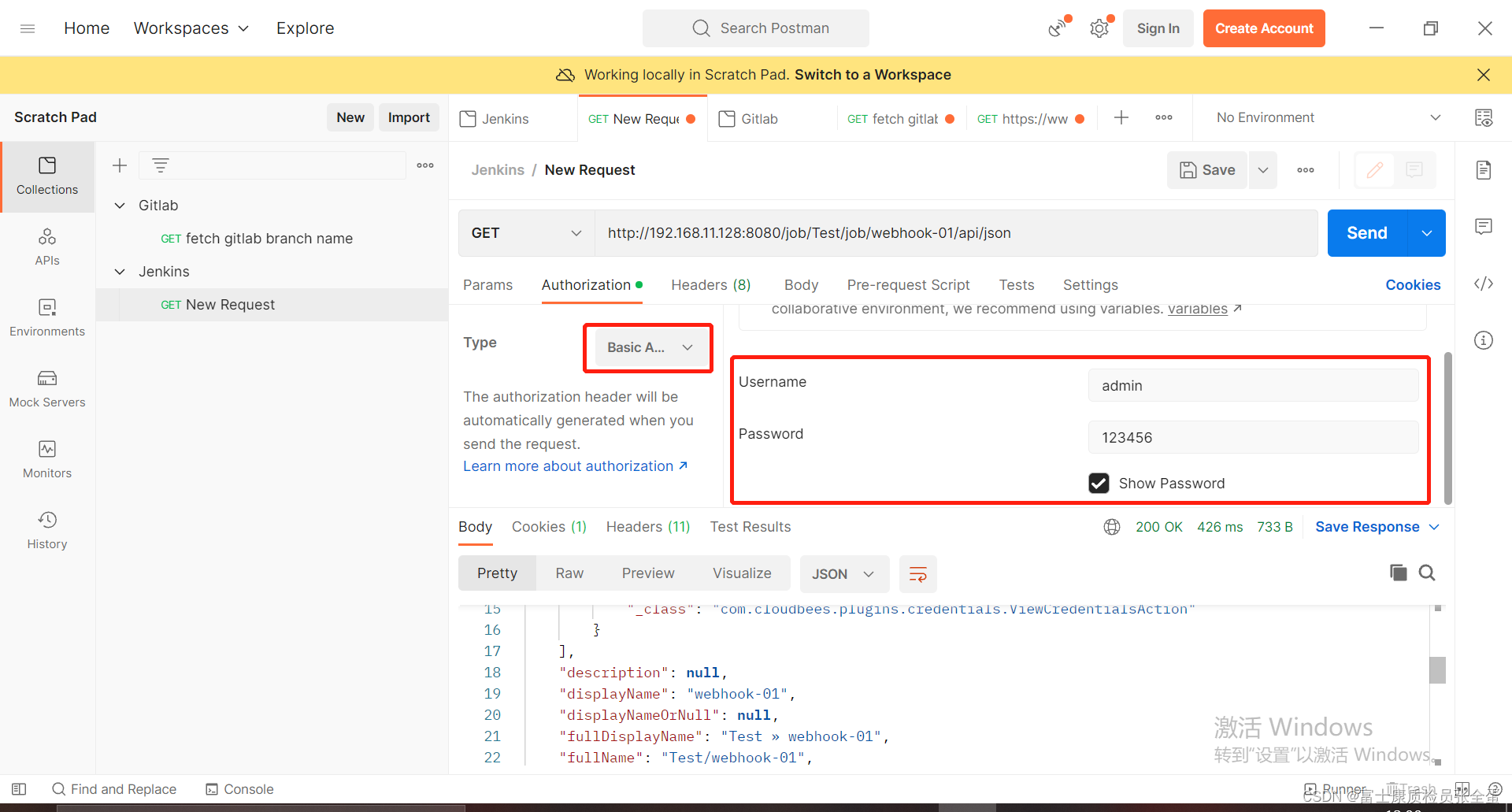This screenshot has height=812, width=1512.
Task: Uncheck the Show Password checkbox
Action: [1099, 483]
